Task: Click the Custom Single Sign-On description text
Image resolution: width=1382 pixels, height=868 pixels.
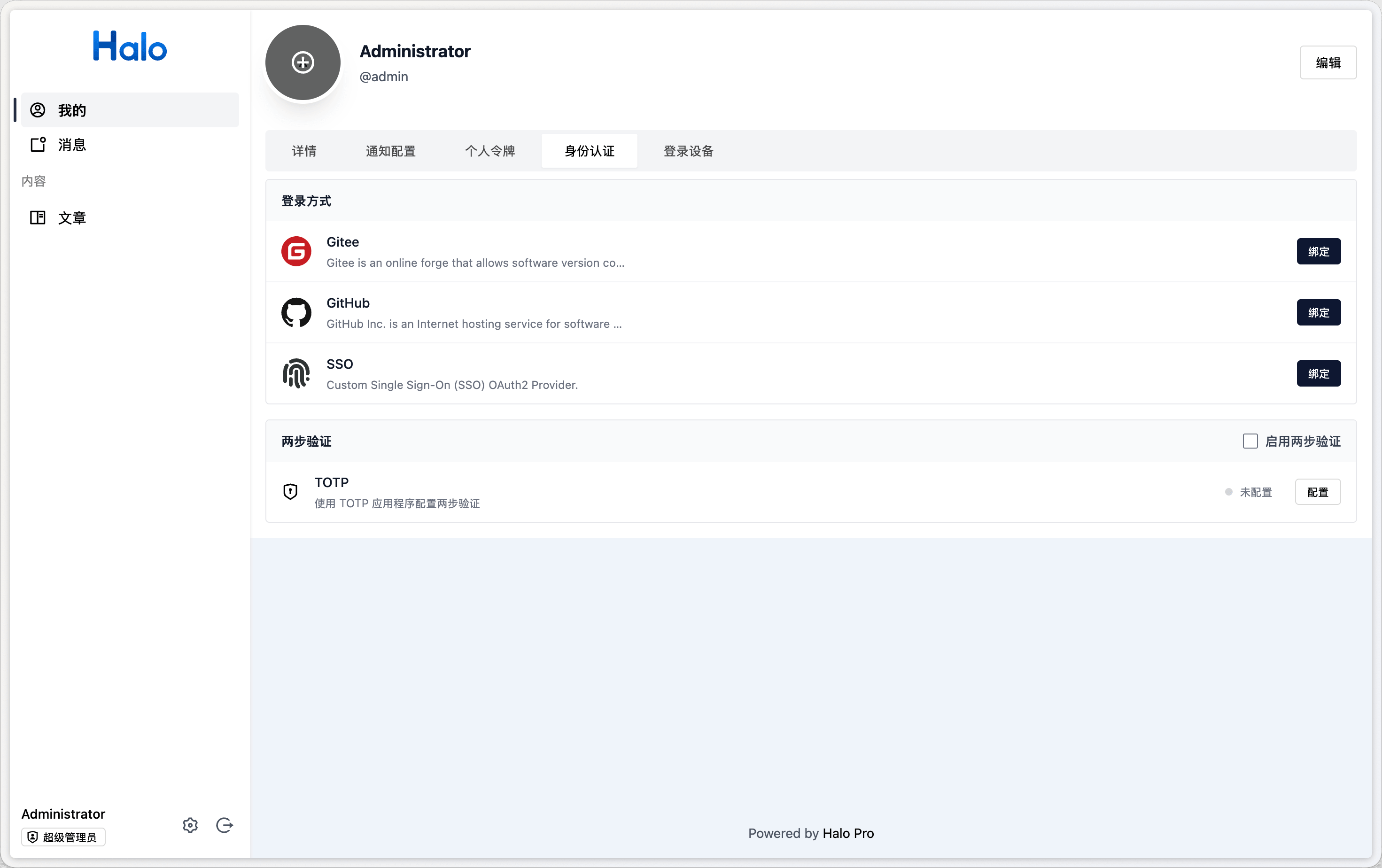Action: (452, 385)
